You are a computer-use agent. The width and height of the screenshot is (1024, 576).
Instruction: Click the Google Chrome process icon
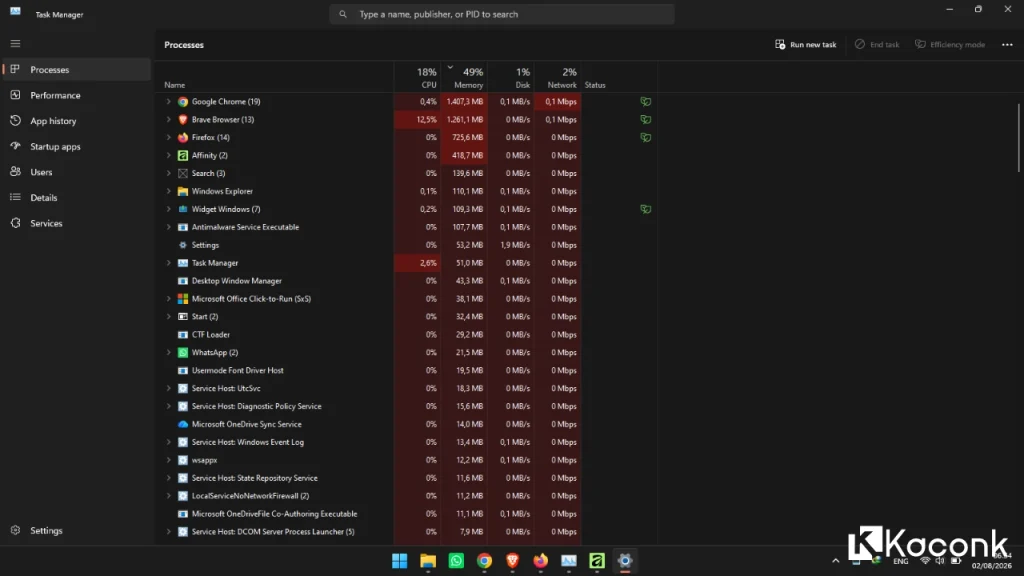pyautogui.click(x=183, y=102)
